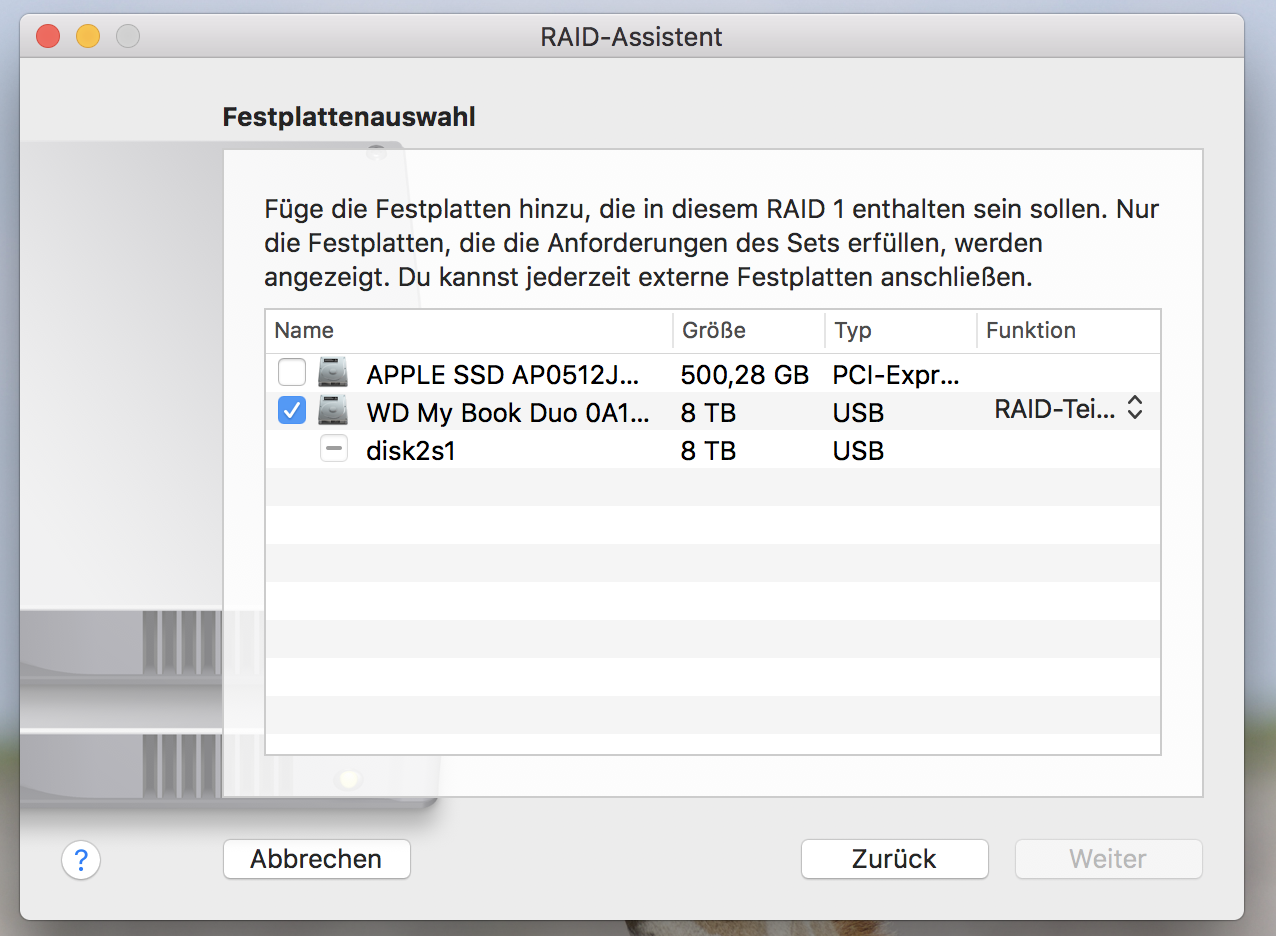
Task: Minimize the RAID-Assistent window
Action: coord(88,38)
